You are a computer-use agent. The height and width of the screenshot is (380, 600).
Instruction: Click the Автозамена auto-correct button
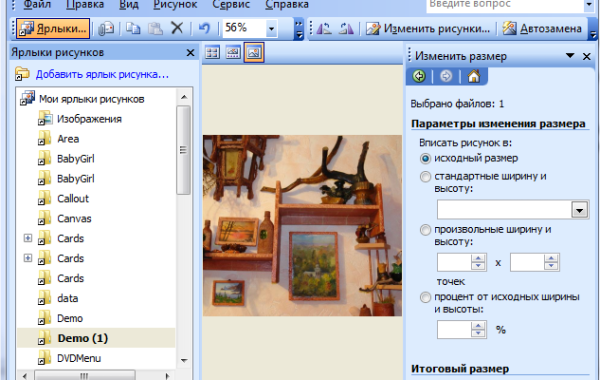point(542,29)
